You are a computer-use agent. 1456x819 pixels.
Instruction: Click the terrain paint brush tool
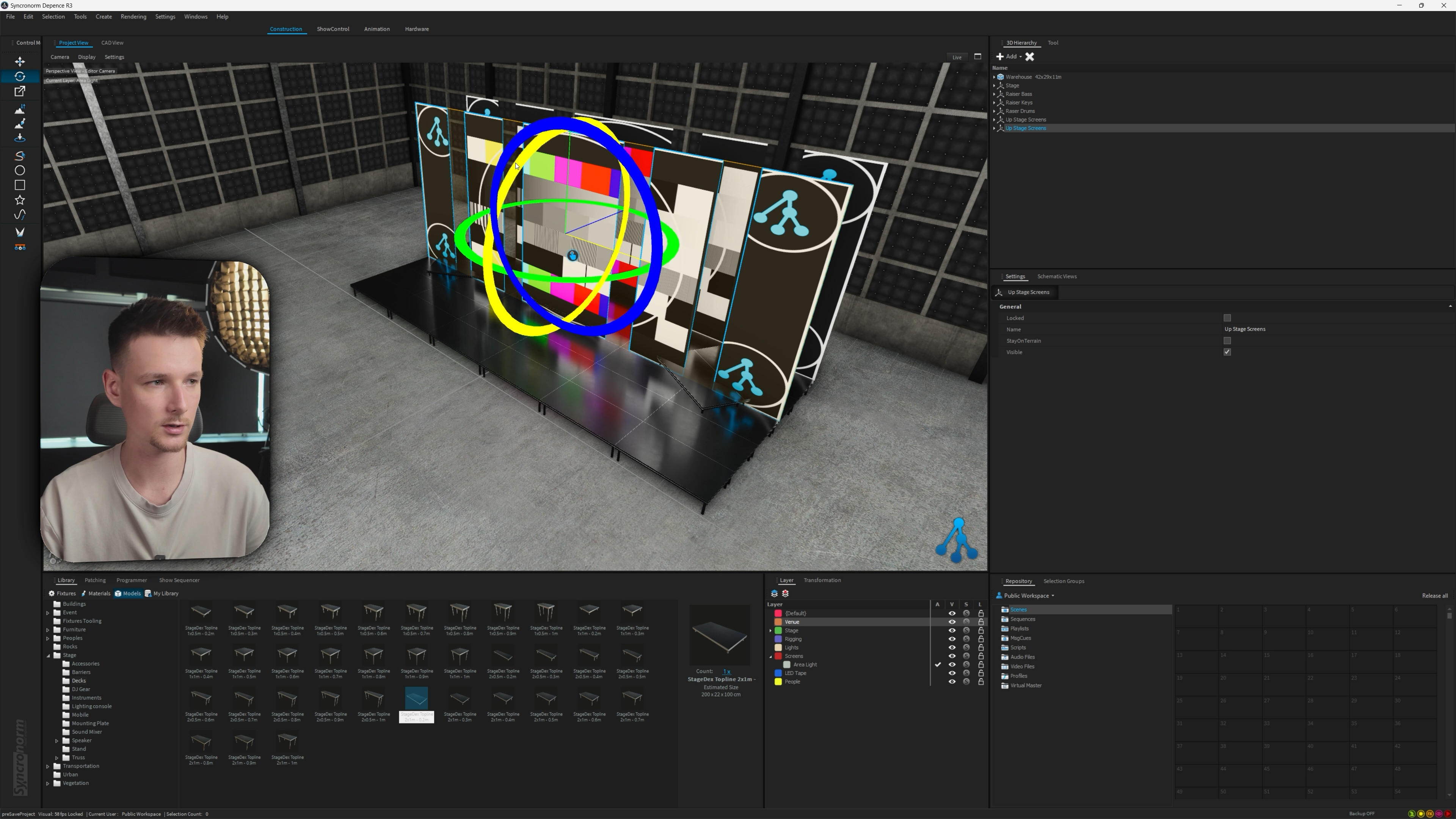[20, 123]
